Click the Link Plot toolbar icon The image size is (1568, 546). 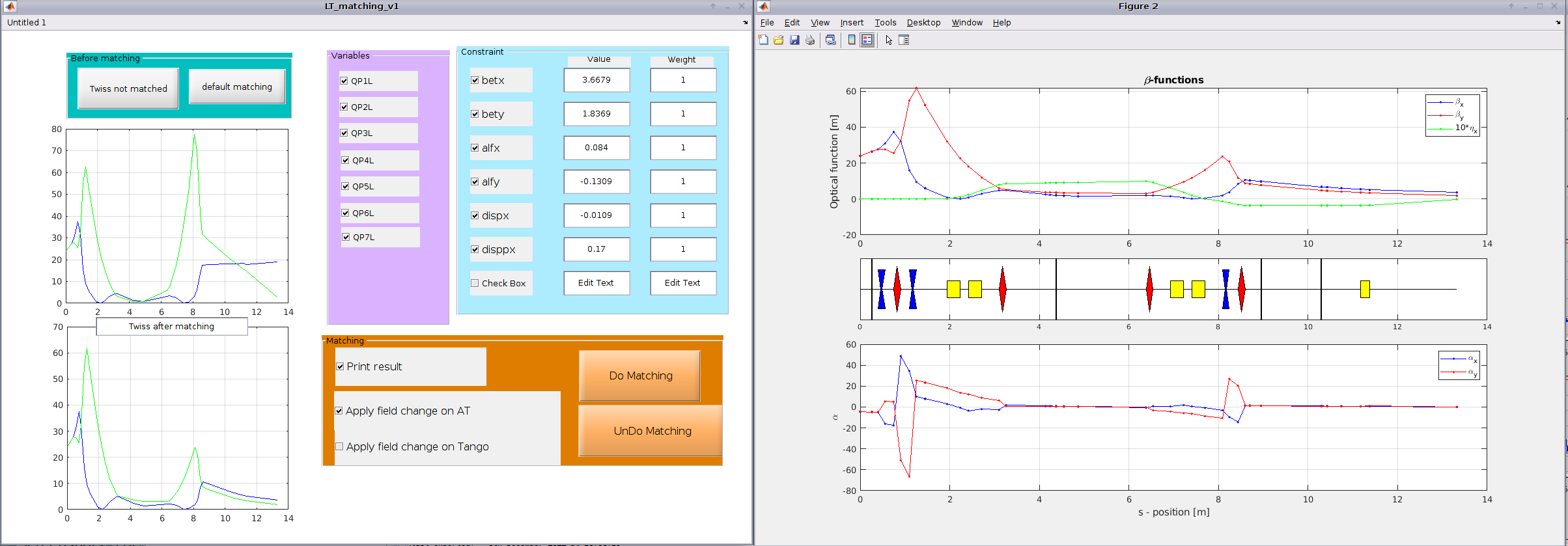(830, 40)
